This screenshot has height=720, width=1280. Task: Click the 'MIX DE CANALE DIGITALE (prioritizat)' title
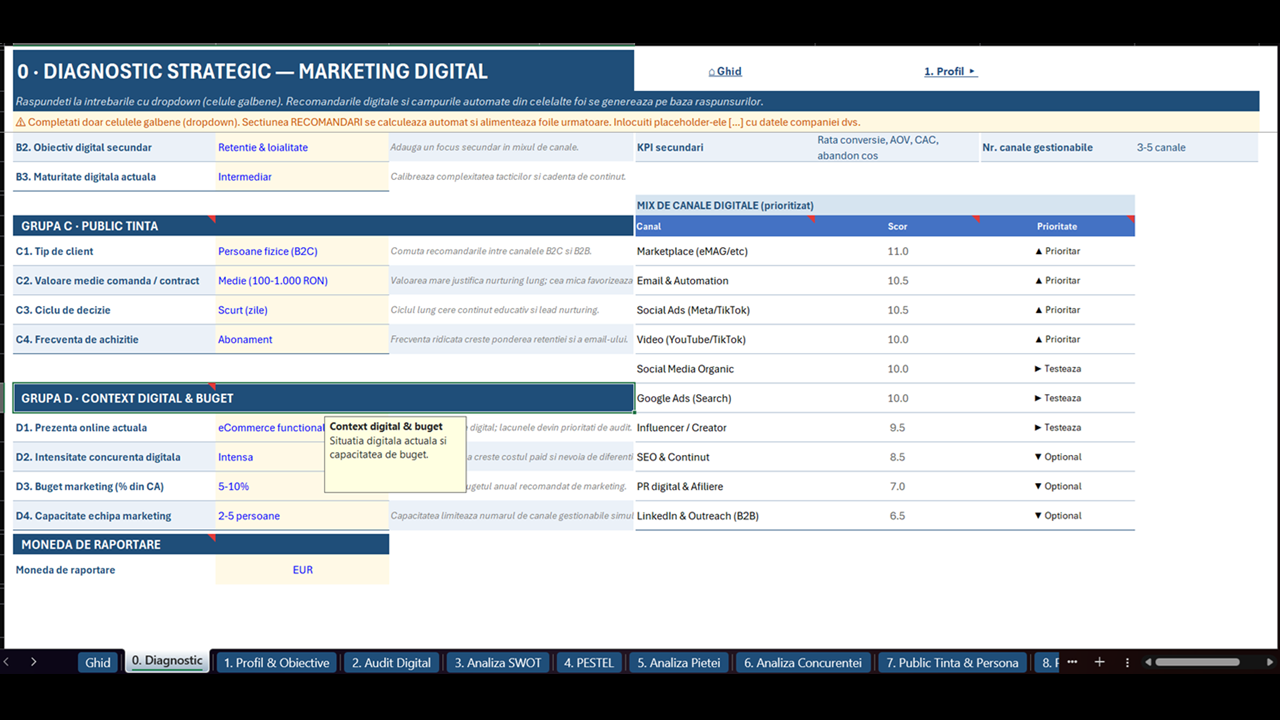(885, 205)
